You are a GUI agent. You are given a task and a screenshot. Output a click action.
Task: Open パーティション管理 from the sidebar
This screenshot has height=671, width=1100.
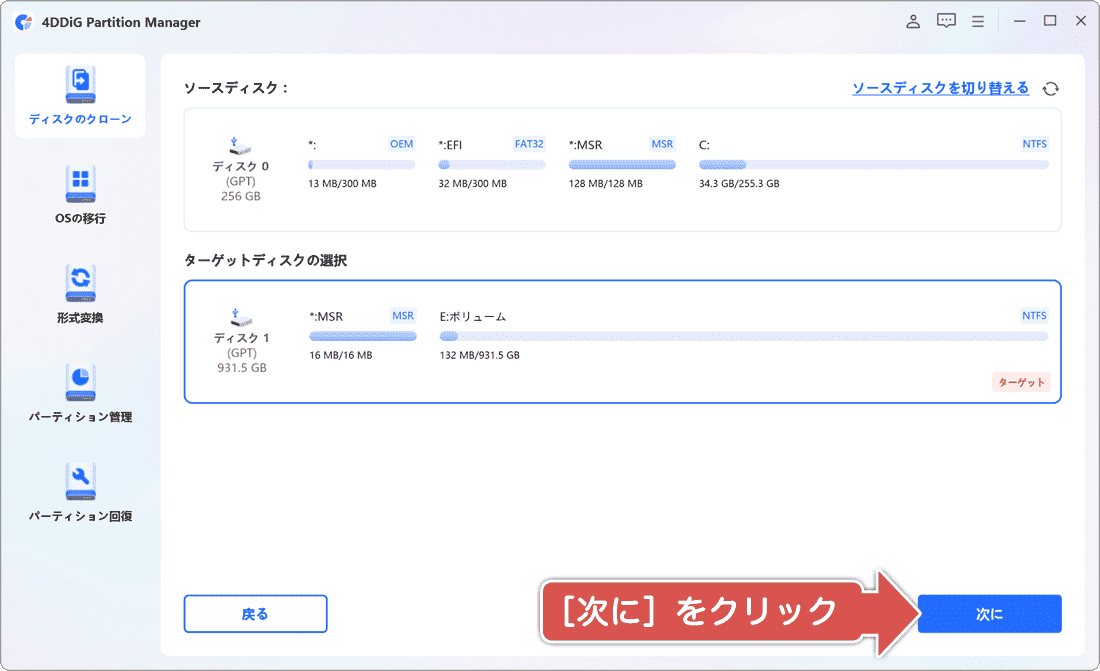tap(79, 392)
